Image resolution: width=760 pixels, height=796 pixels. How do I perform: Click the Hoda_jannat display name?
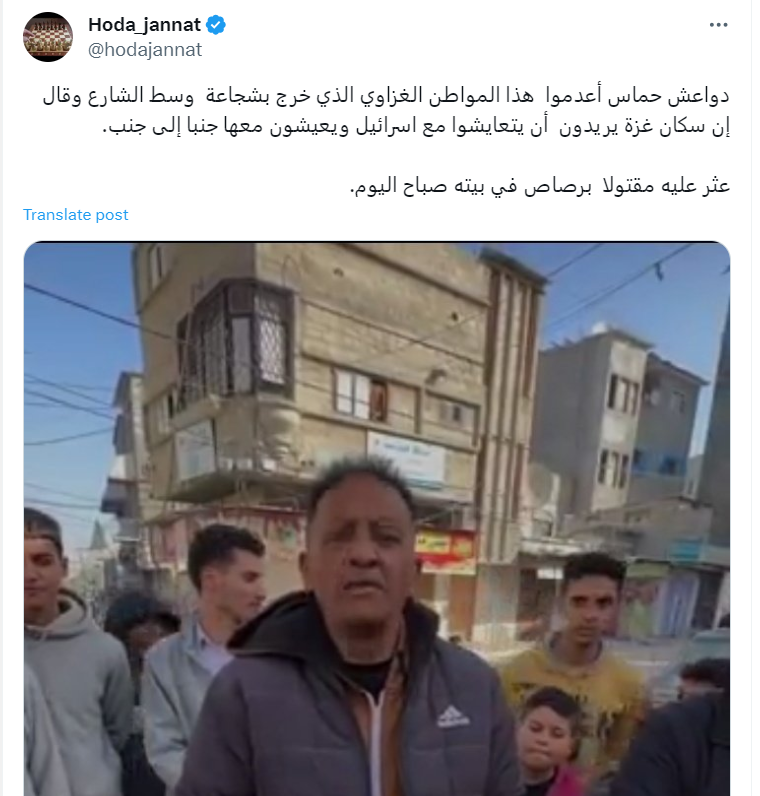[145, 25]
